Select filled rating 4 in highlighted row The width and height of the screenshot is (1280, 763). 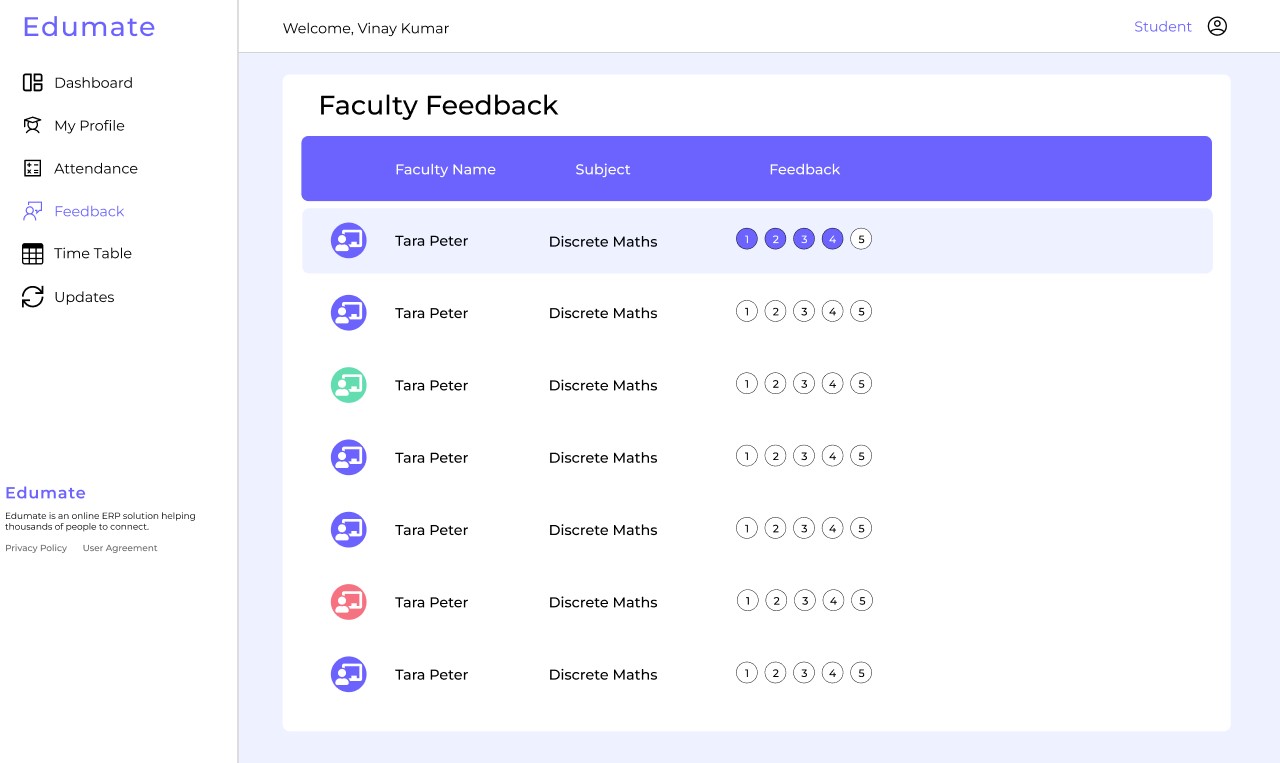833,239
